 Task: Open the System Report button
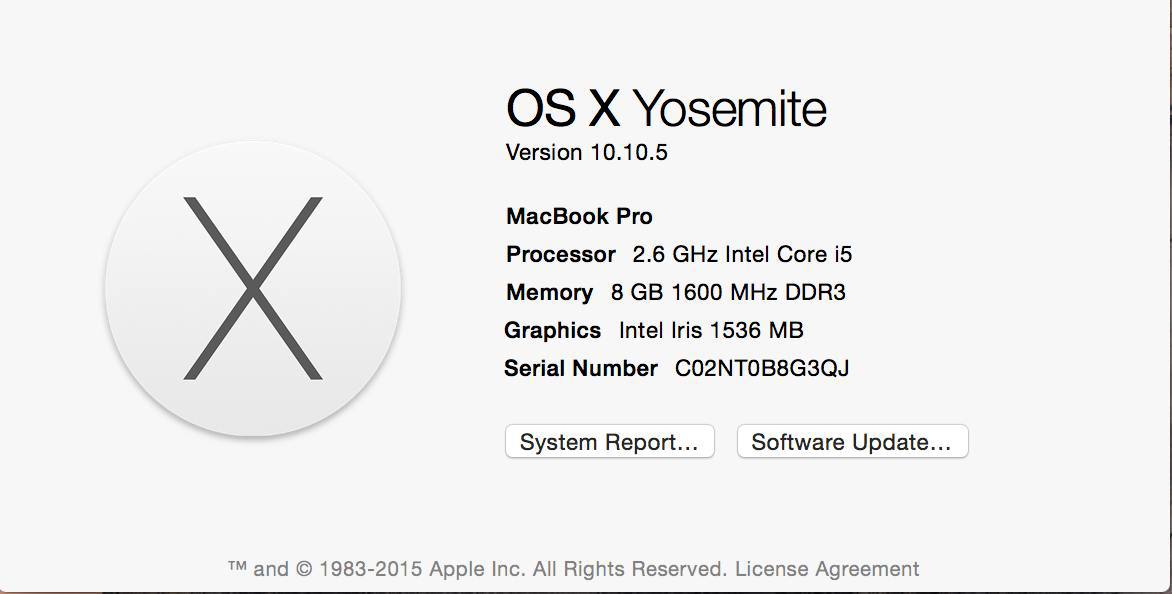click(610, 442)
